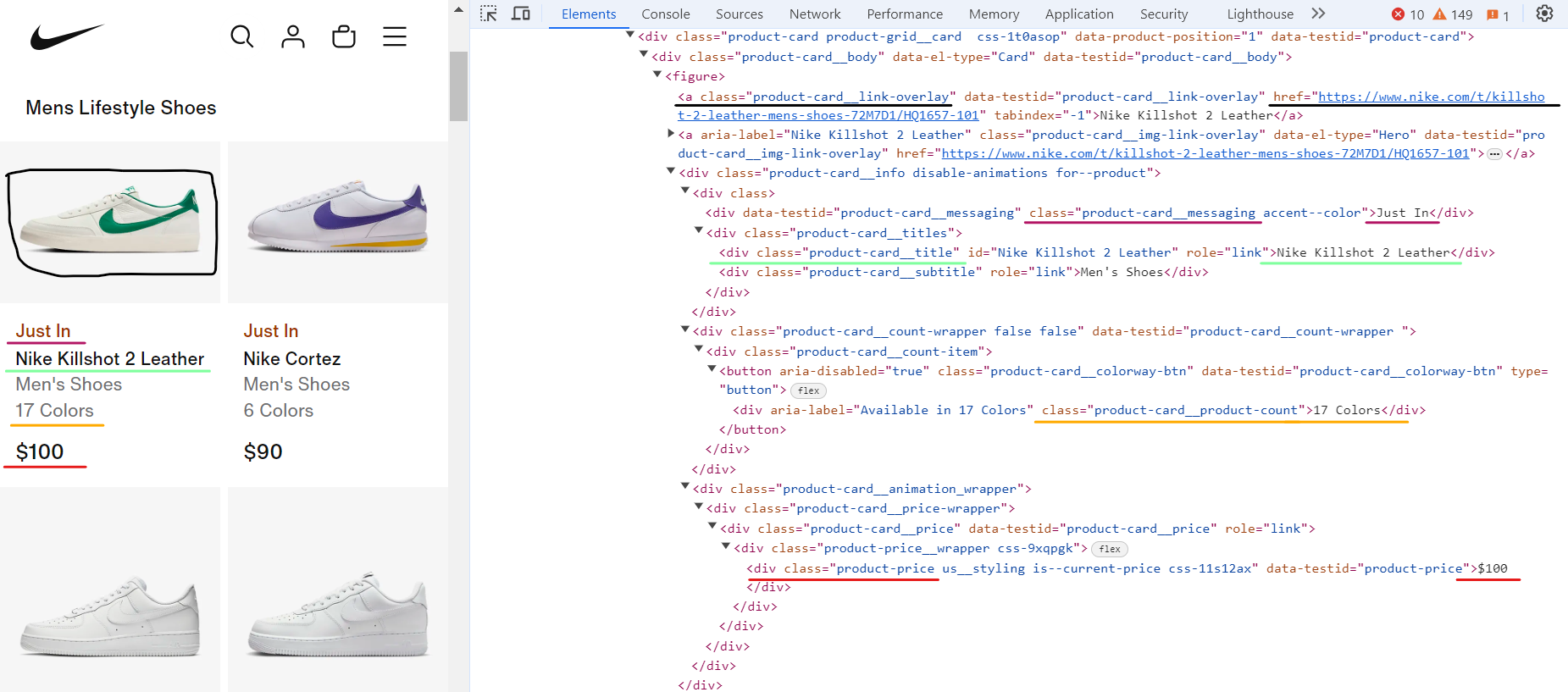Select the product-card__title div in DOM
This screenshot has width=1568, height=692.
(x=1107, y=252)
